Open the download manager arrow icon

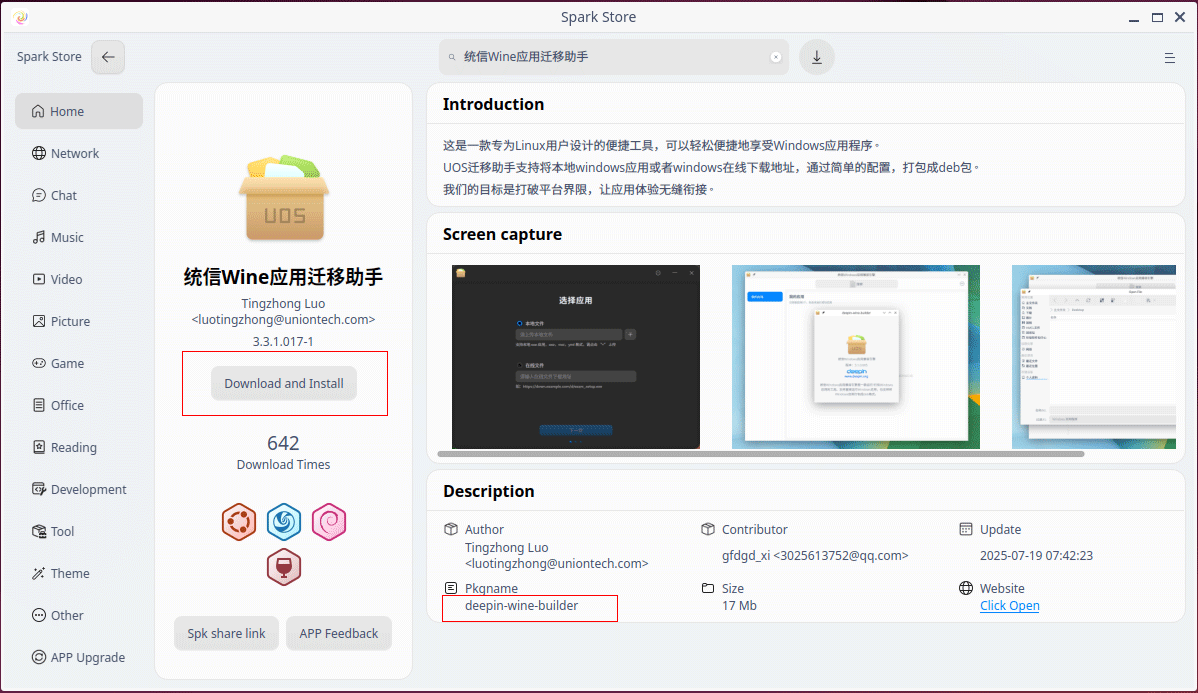817,57
